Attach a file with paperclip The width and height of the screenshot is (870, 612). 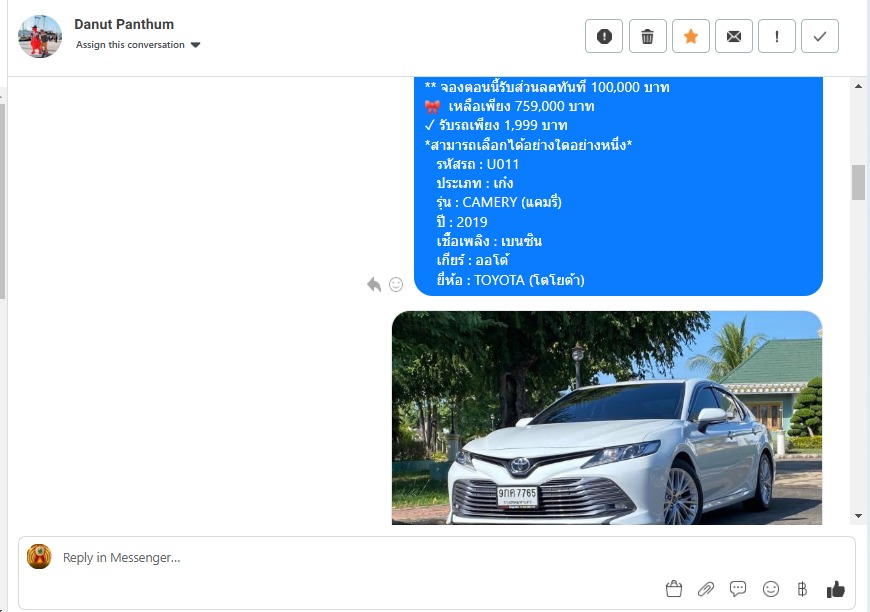click(x=706, y=589)
